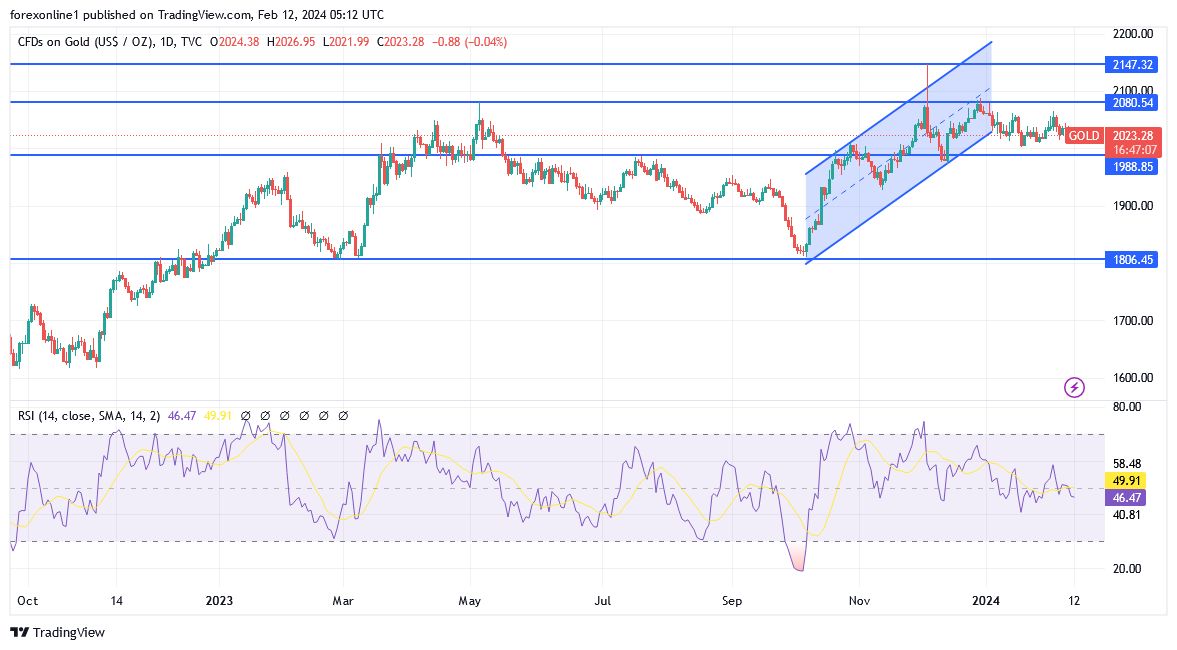1177x650 pixels.
Task: Select the shaded blue ascending channel drawing
Action: 899,152
